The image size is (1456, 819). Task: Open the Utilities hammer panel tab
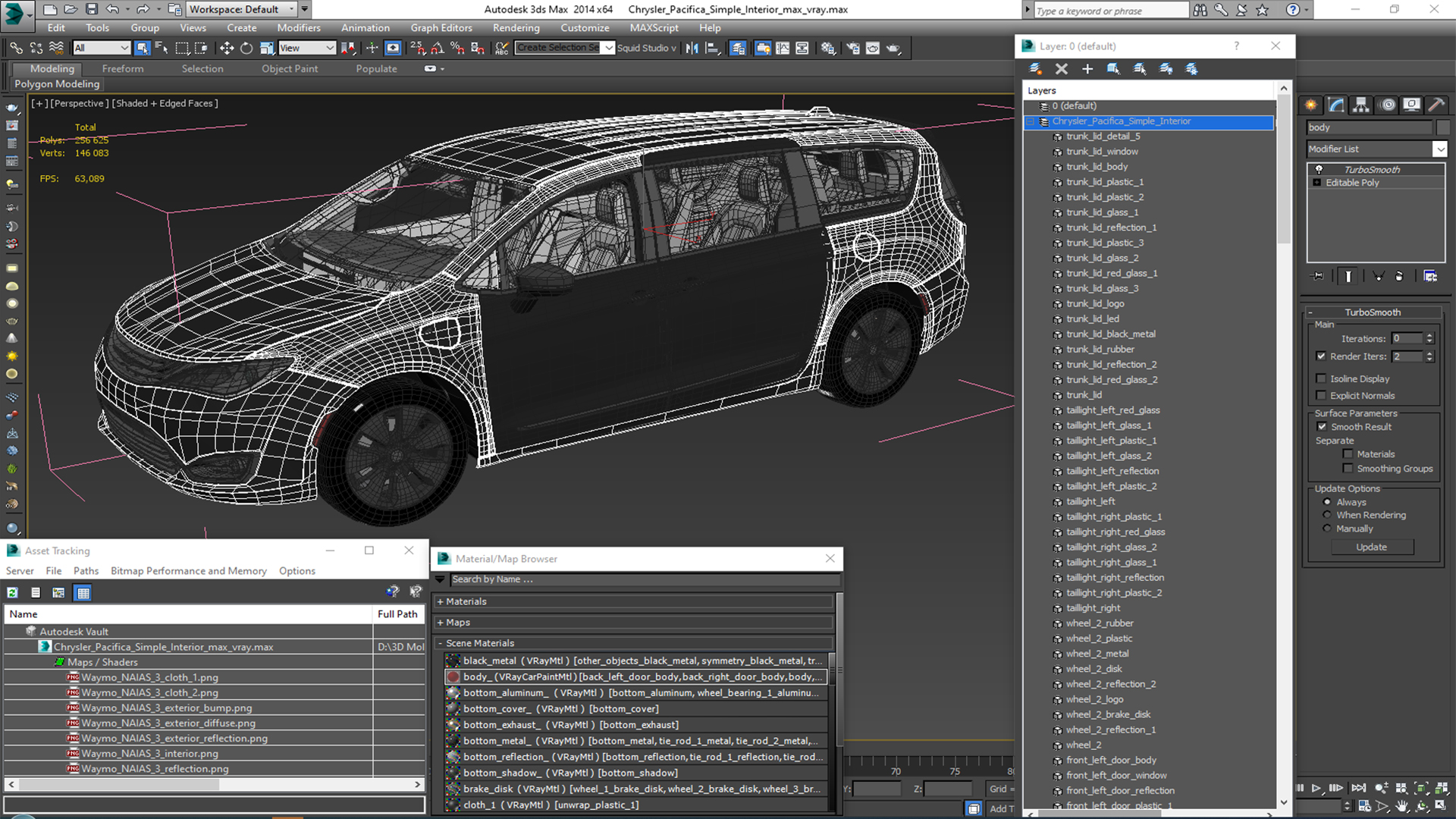1436,105
